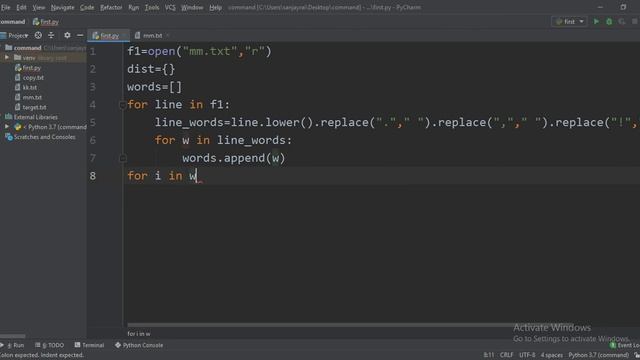The height and width of the screenshot is (360, 640).
Task: Click the fold end marker at line 7
Action: pyautogui.click(x=122, y=158)
